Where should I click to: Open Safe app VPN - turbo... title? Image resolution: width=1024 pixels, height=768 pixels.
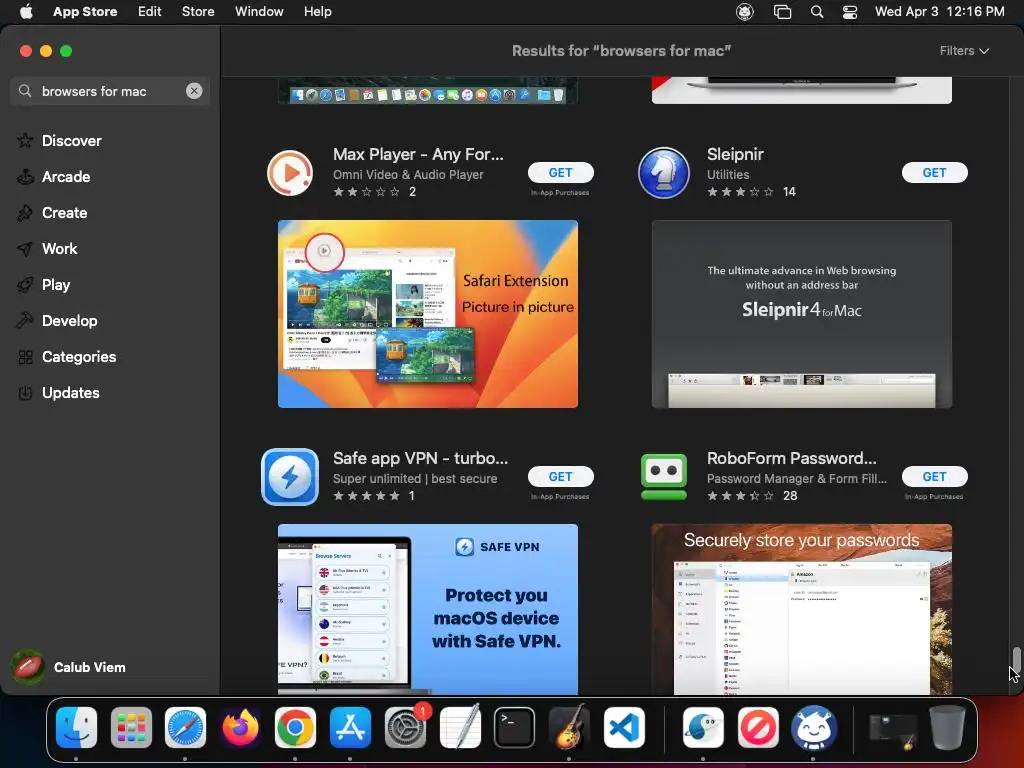tap(420, 458)
